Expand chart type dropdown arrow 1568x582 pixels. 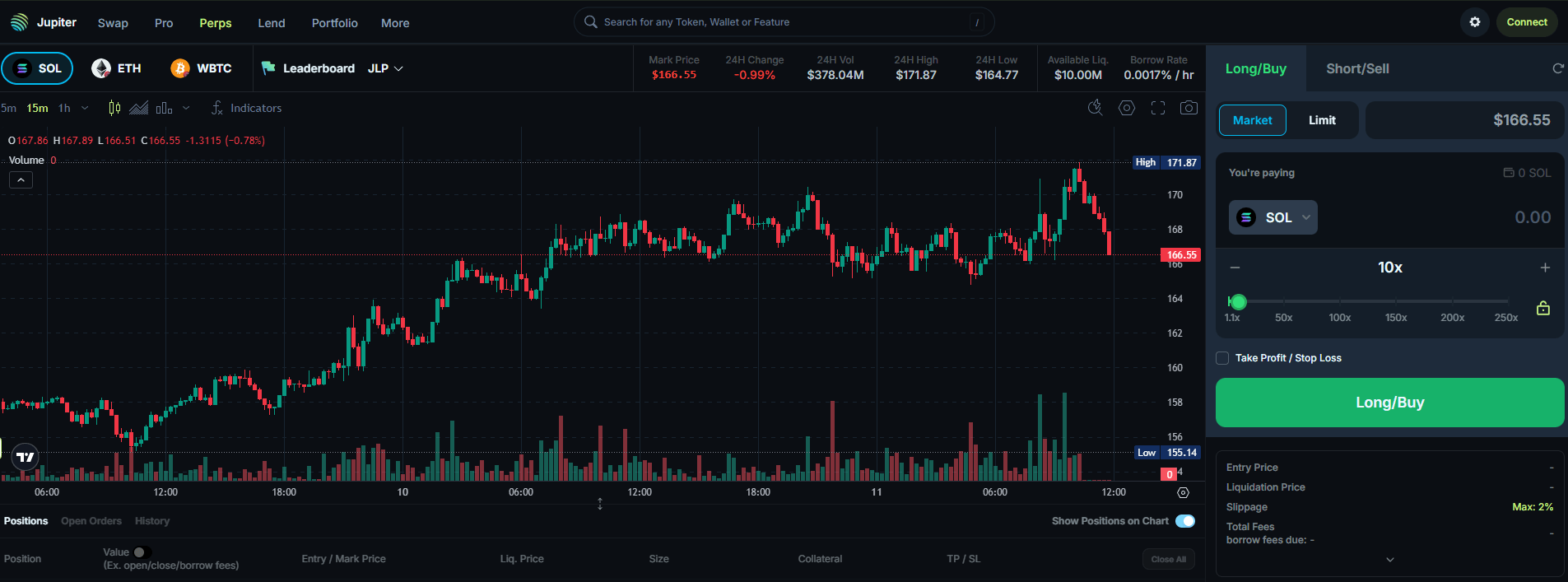coord(186,108)
